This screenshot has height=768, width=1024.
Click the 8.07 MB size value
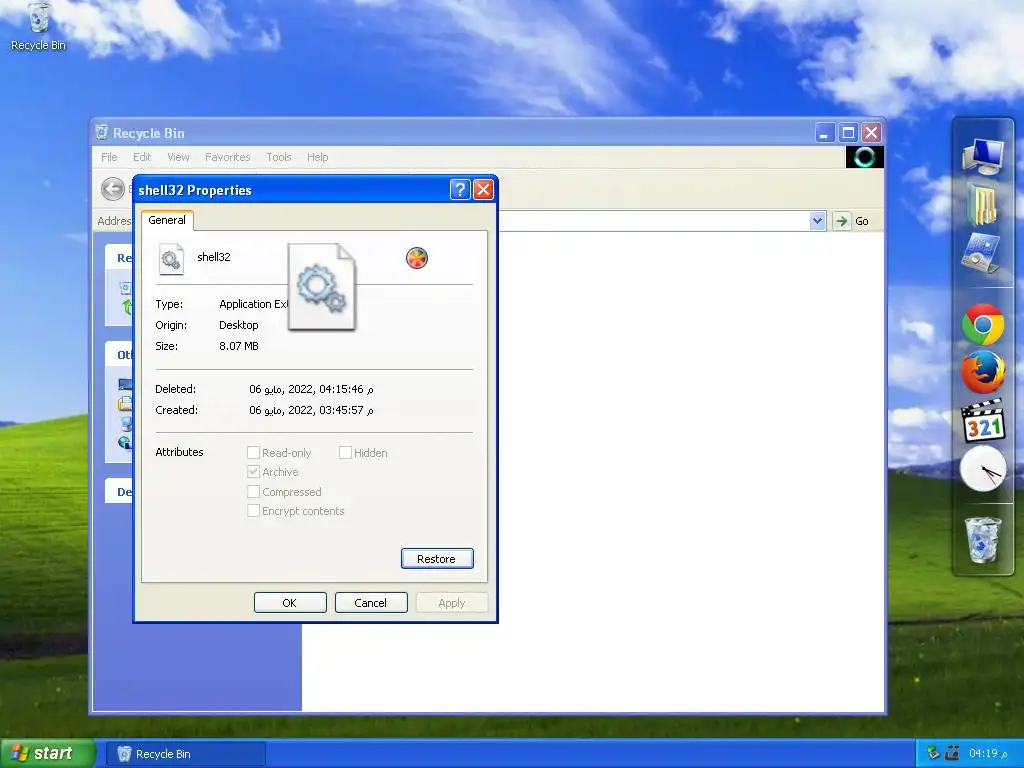(x=238, y=345)
